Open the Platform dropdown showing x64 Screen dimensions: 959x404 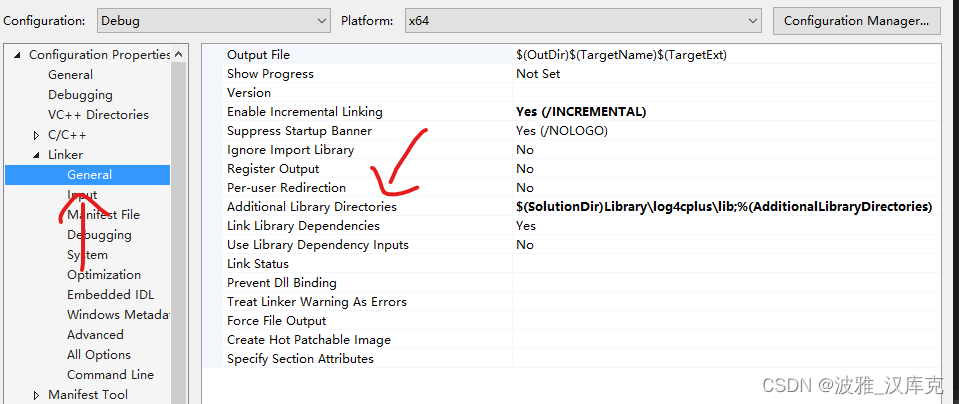click(x=583, y=21)
